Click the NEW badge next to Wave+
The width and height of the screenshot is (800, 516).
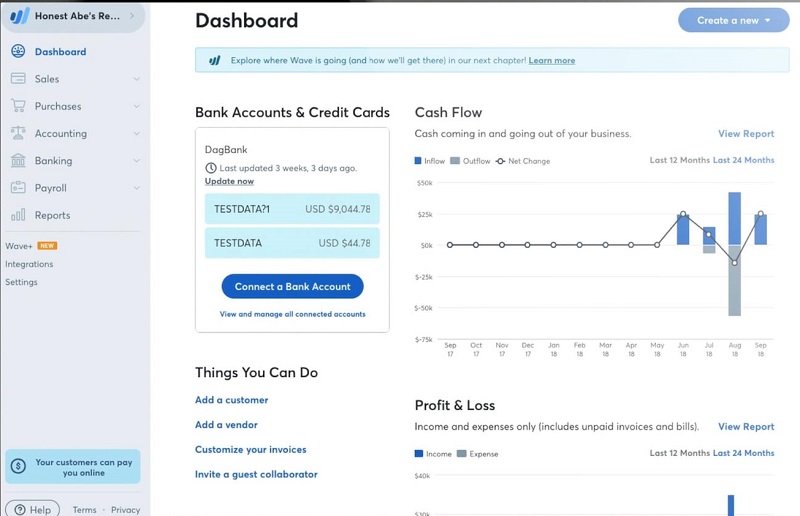47,245
